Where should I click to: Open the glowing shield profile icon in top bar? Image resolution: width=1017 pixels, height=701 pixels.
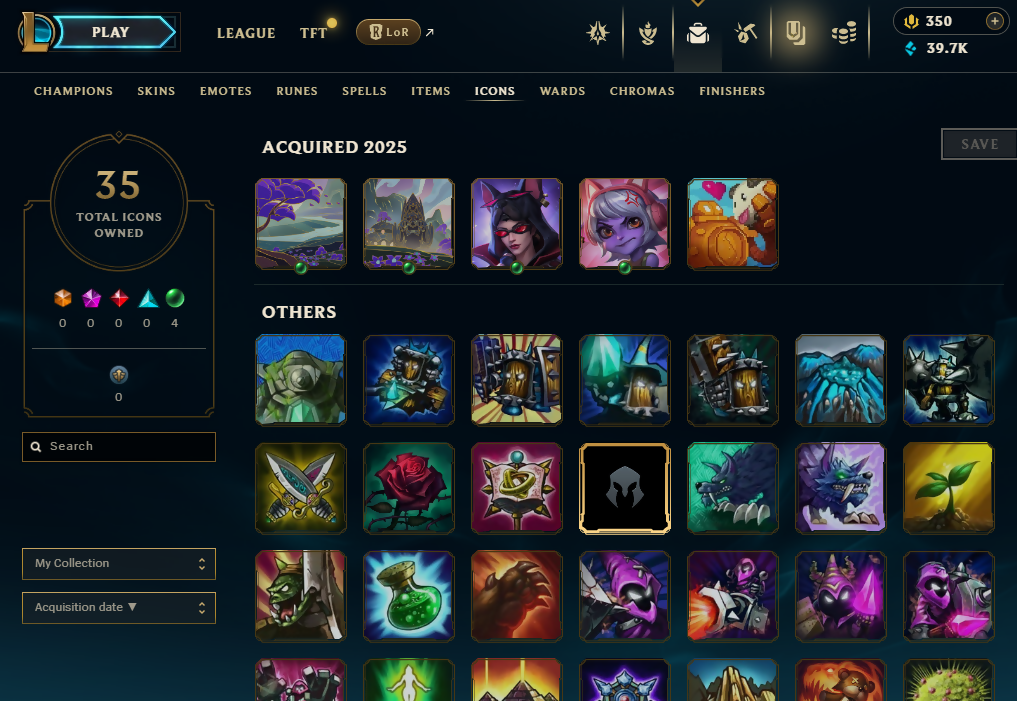click(795, 32)
